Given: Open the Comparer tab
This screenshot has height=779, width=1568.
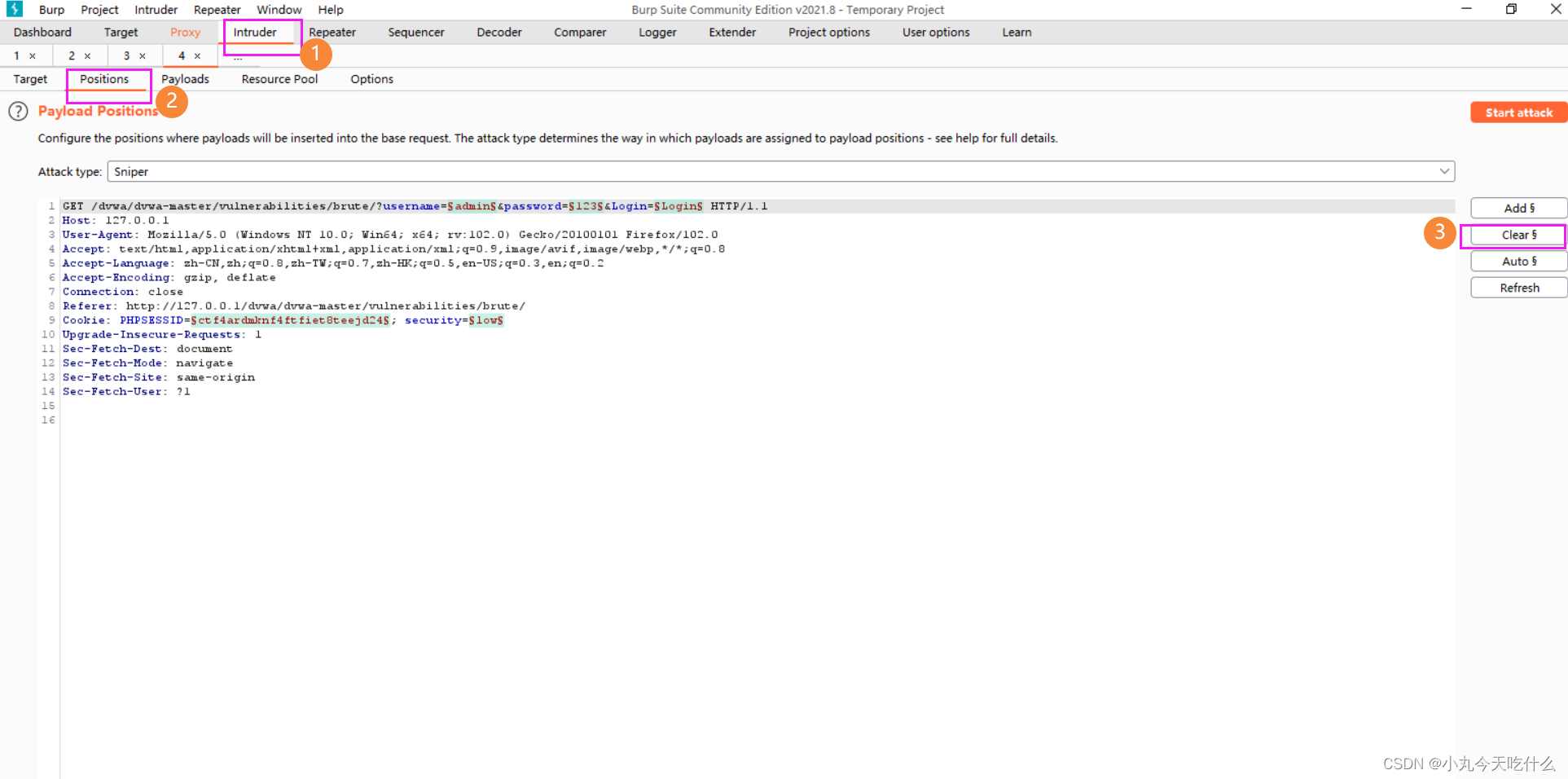Looking at the screenshot, I should pos(580,33).
